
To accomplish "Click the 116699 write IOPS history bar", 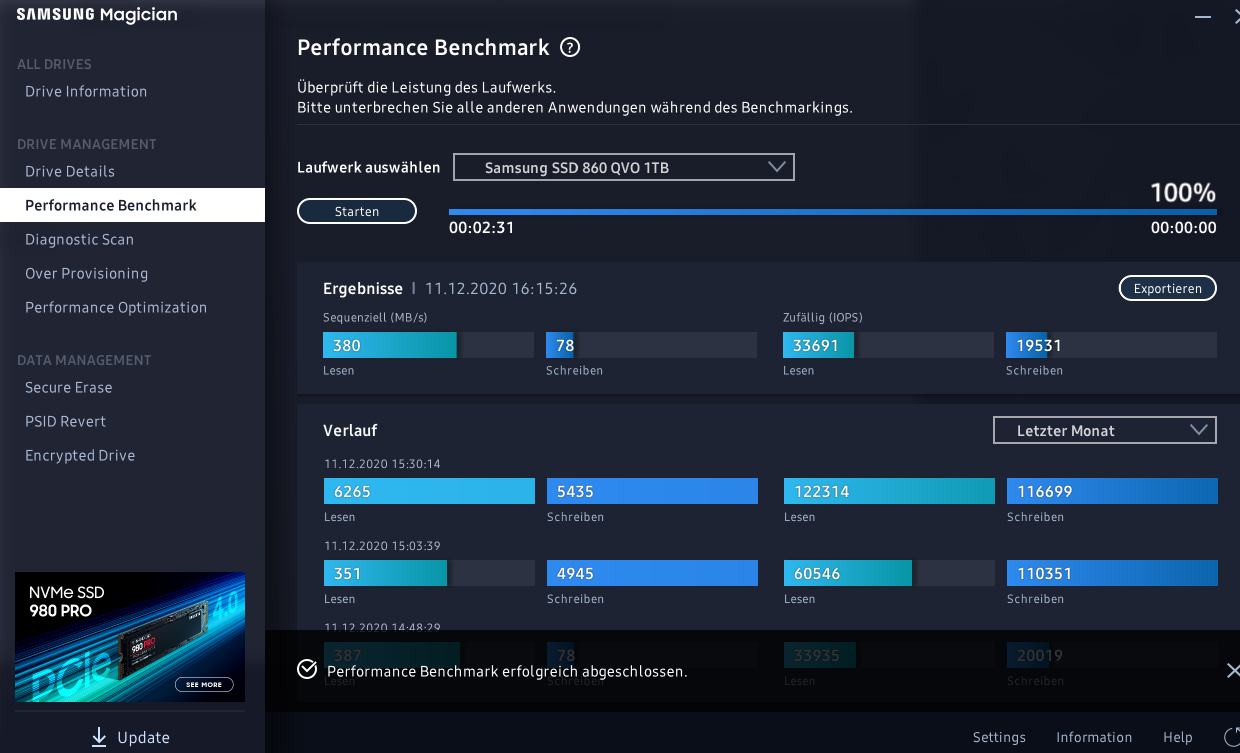I will pos(1112,491).
